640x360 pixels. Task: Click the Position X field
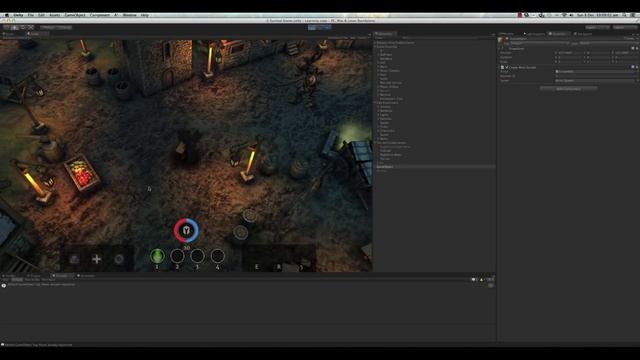571,53
